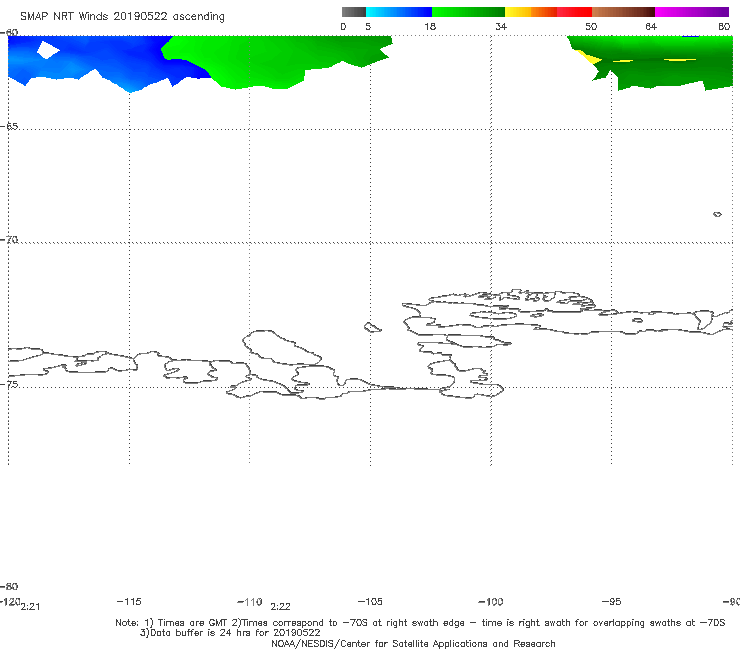Viewport: 740px width, 650px height.
Task: Click the longitude label '-115'
Action: [x=129, y=602]
